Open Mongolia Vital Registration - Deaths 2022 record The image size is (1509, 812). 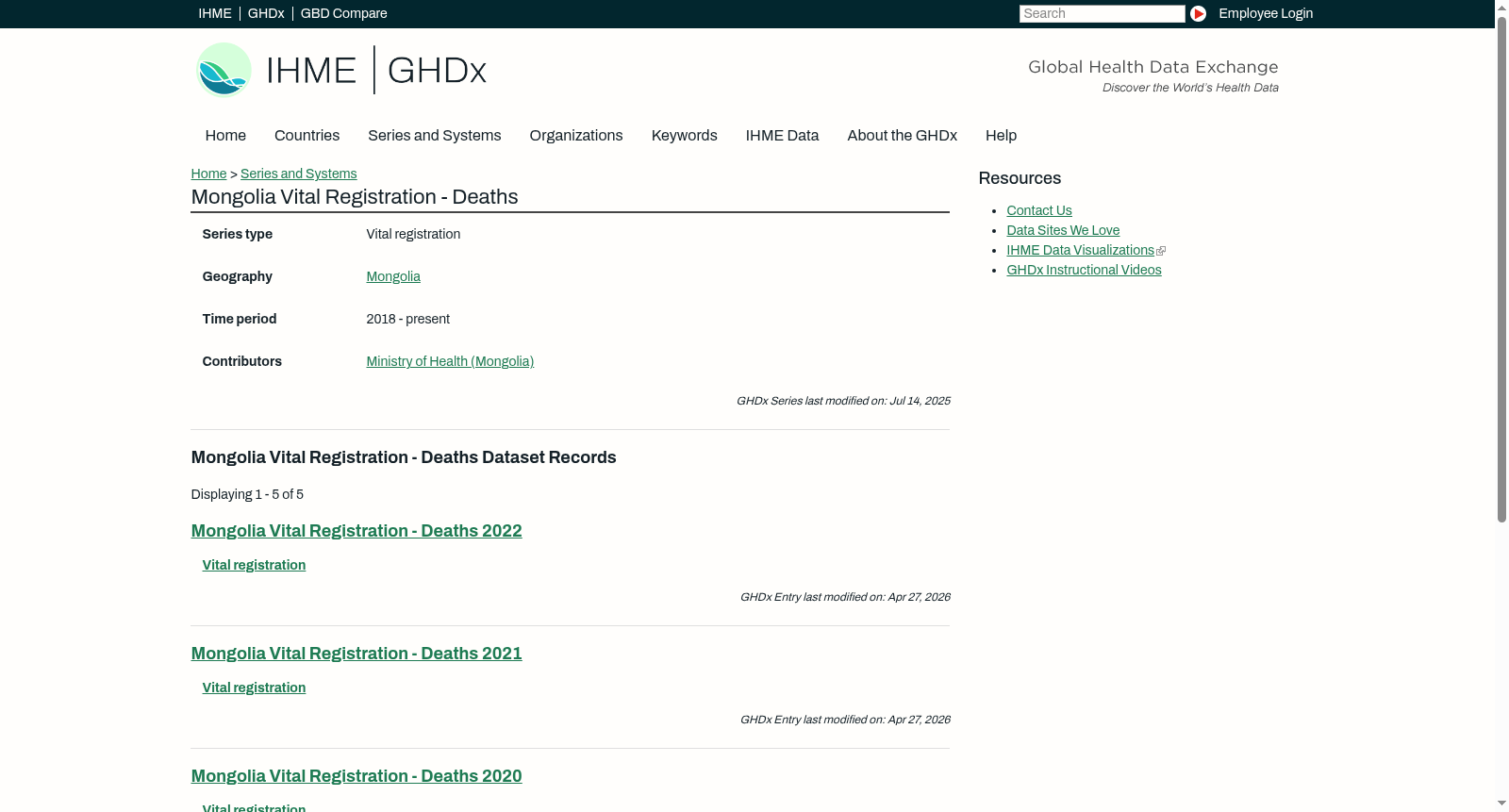point(357,531)
